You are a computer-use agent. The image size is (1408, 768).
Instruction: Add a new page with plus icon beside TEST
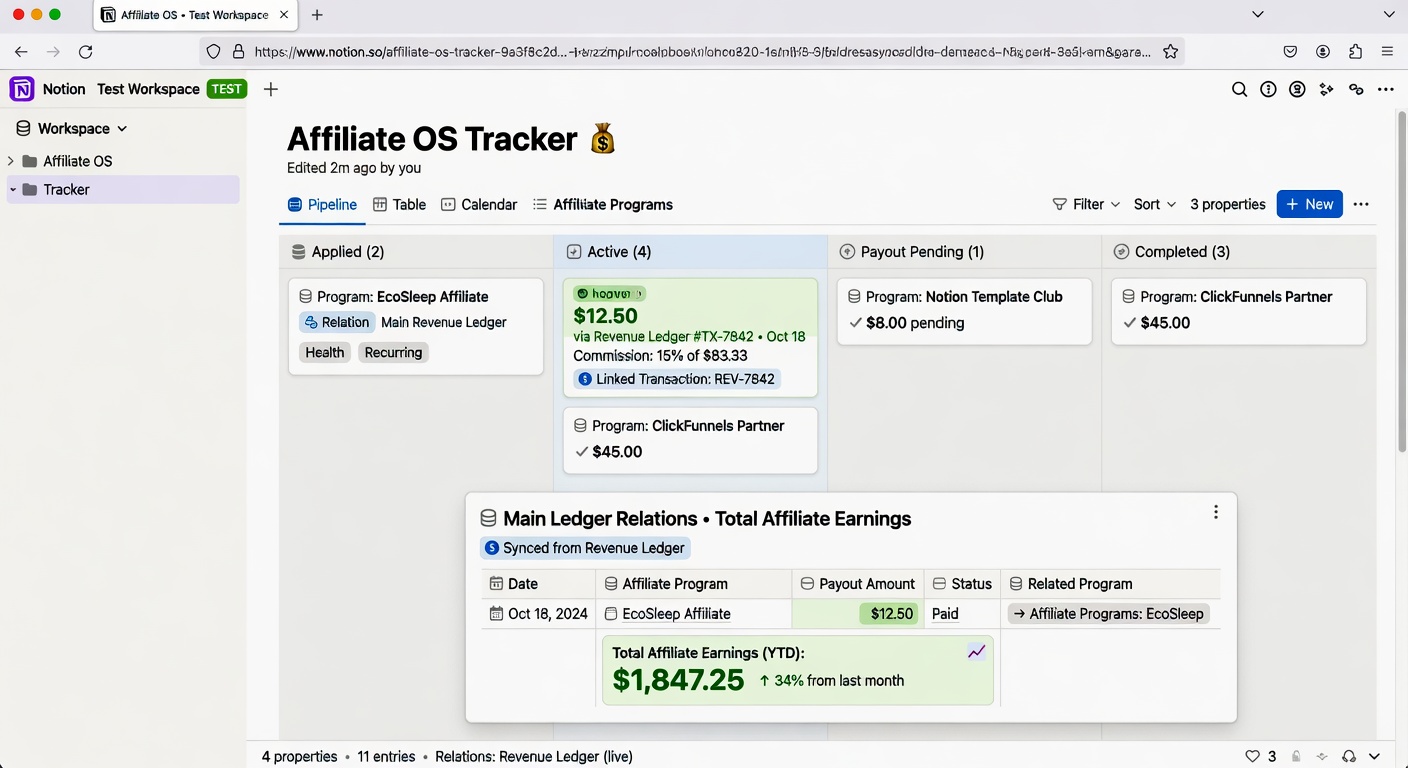pos(270,89)
